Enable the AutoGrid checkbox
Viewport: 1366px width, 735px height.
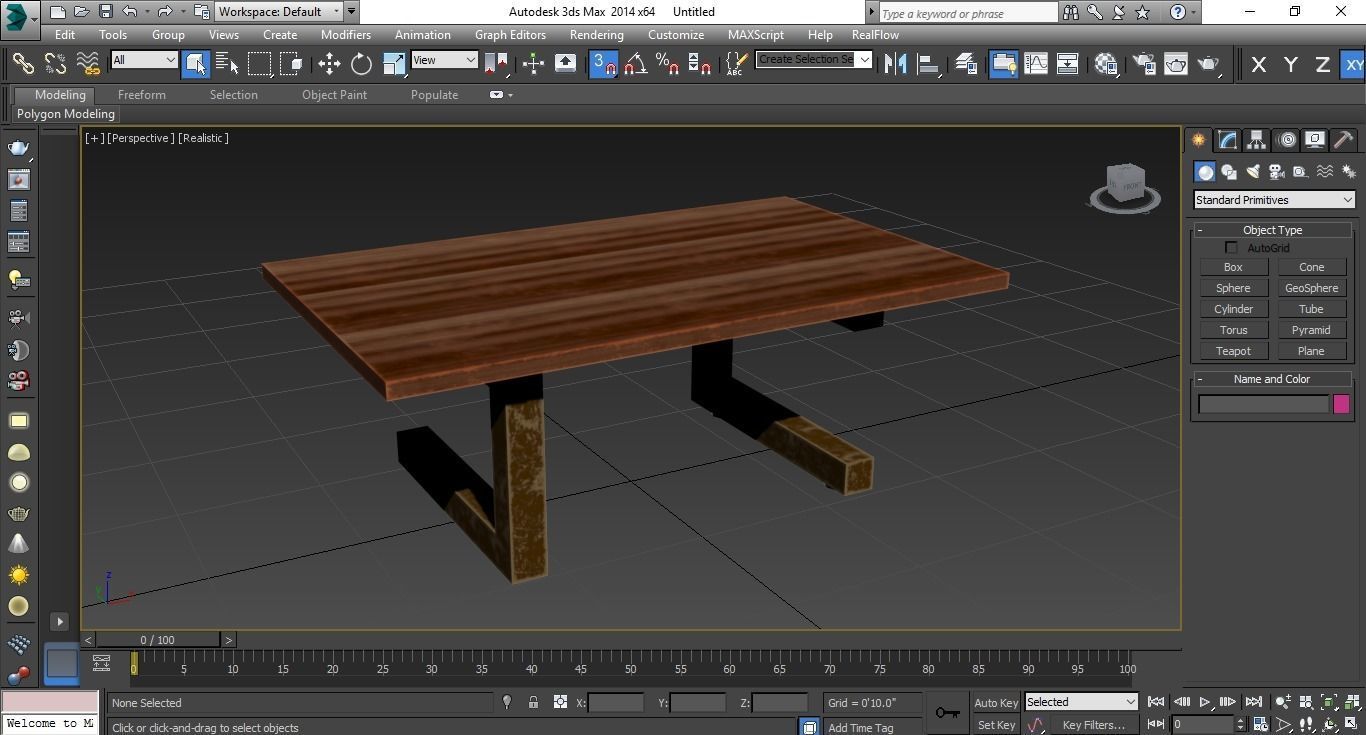1232,248
